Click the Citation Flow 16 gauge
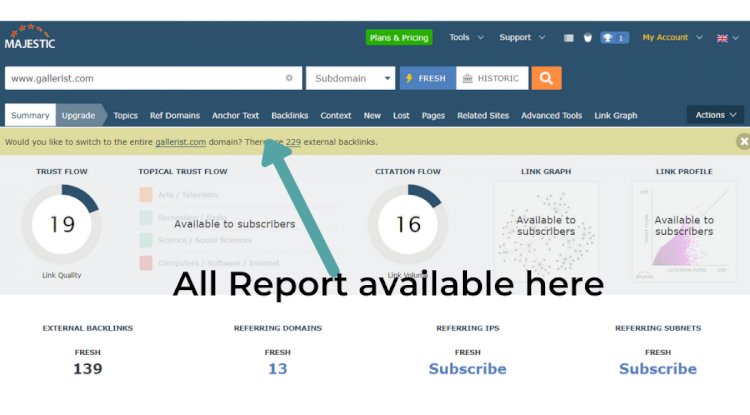 pos(408,224)
